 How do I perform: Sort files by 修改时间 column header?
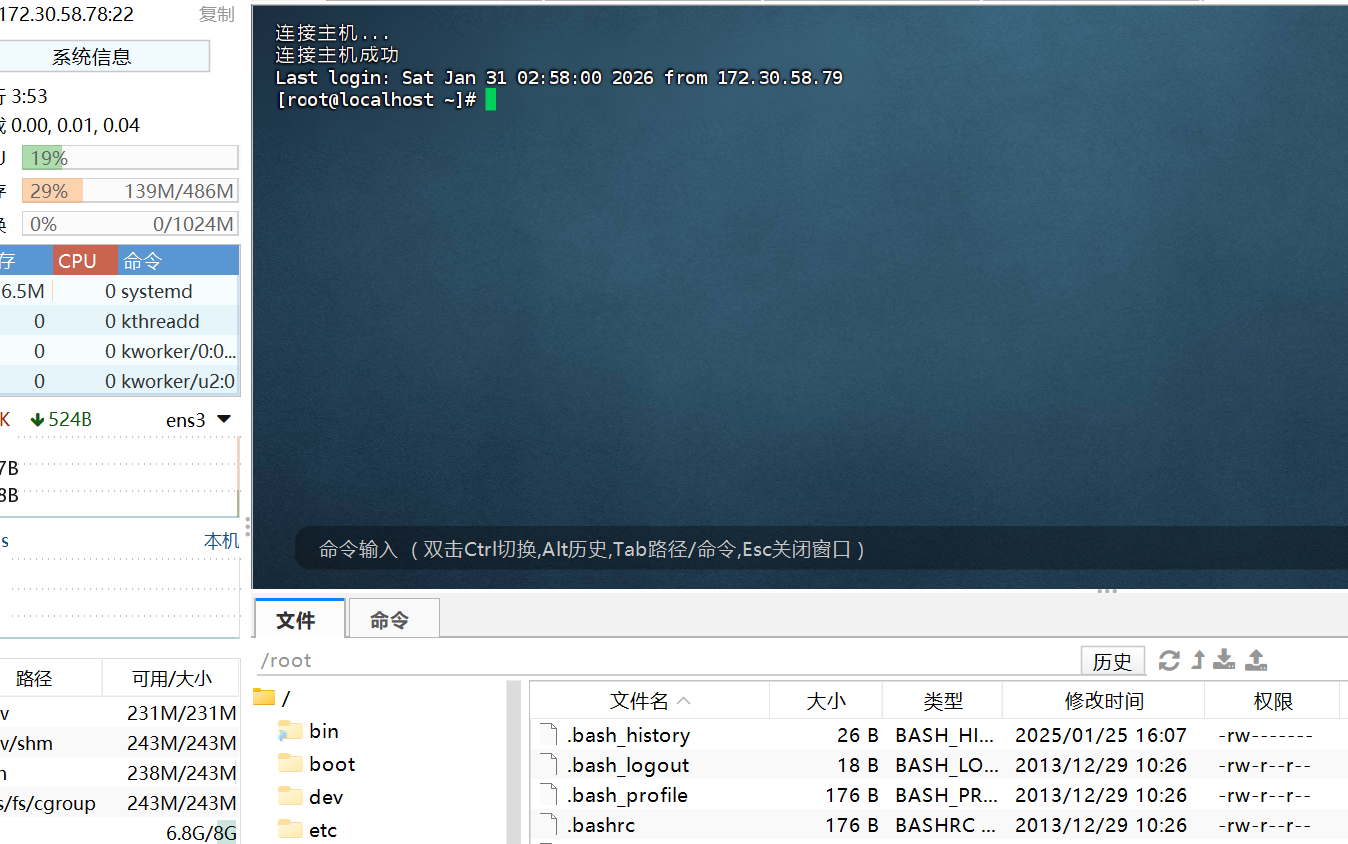click(x=1104, y=701)
